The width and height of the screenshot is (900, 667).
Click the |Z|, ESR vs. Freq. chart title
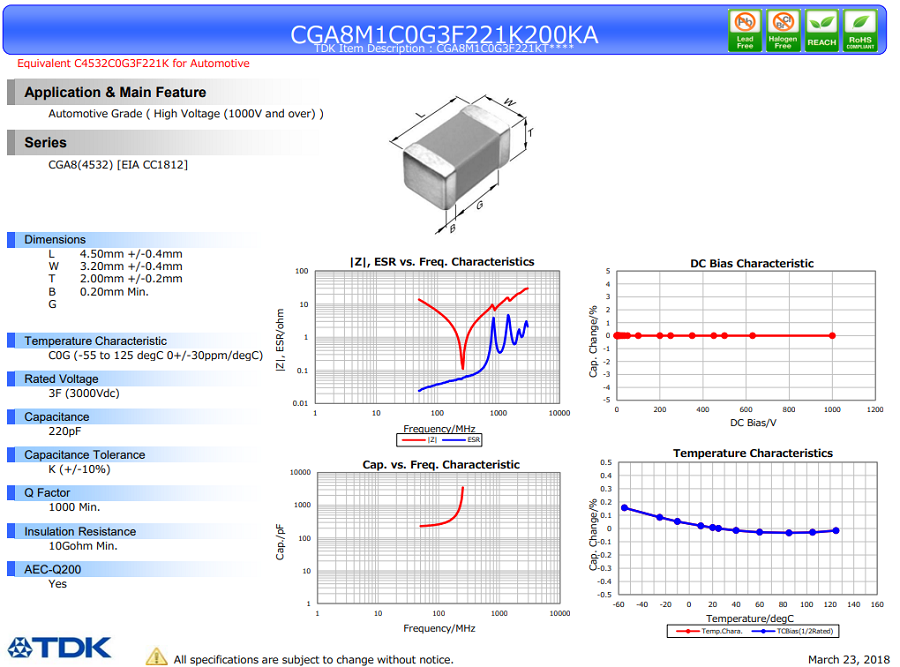point(442,262)
